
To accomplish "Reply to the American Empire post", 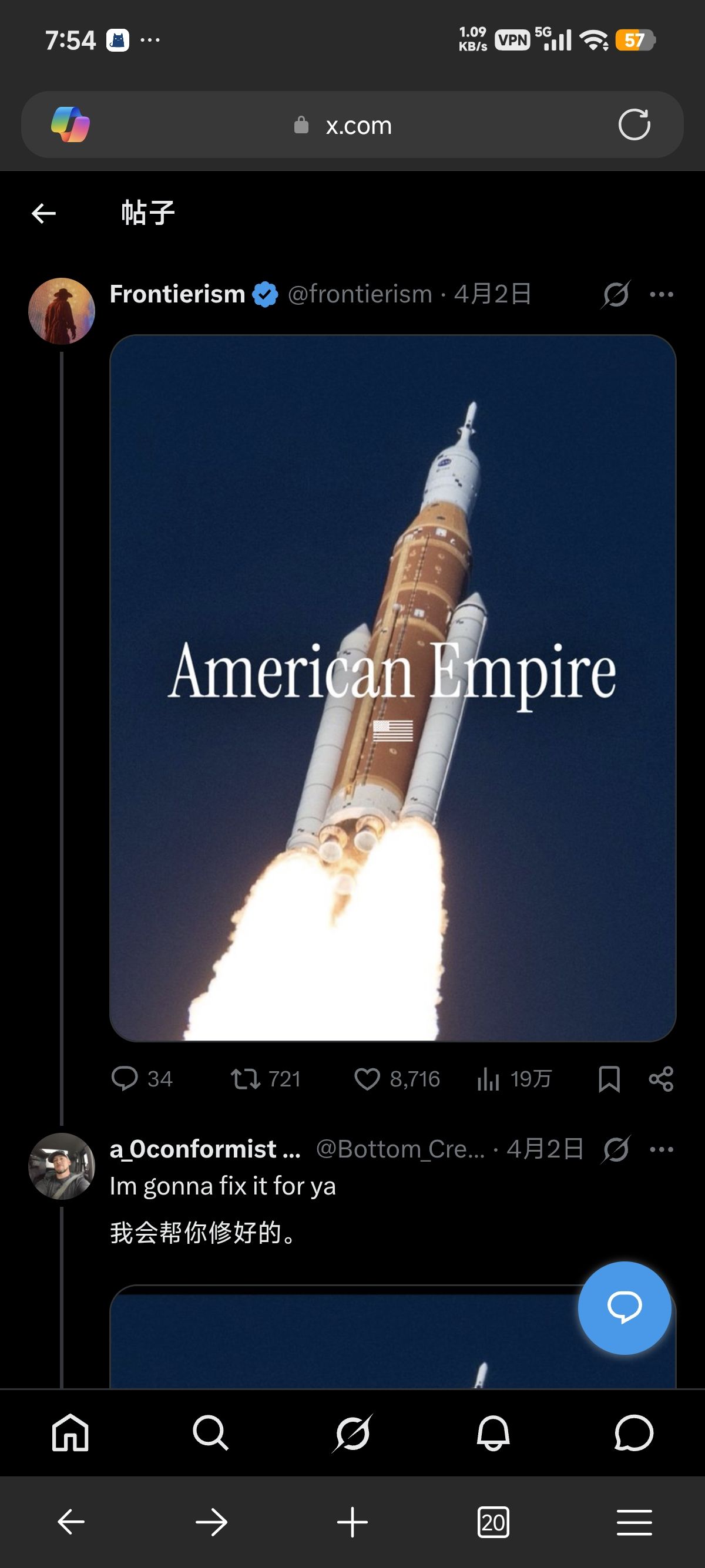I will coord(142,1079).
